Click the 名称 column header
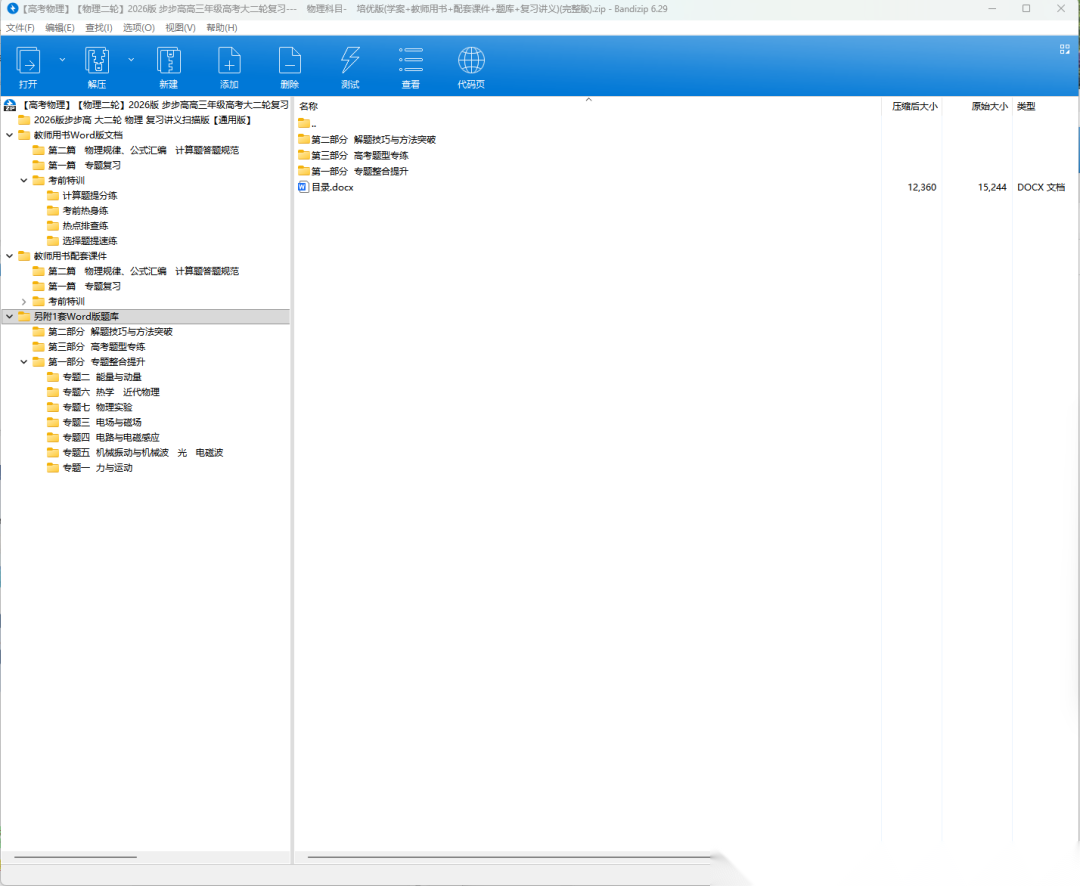The height and width of the screenshot is (886, 1080). pos(309,106)
